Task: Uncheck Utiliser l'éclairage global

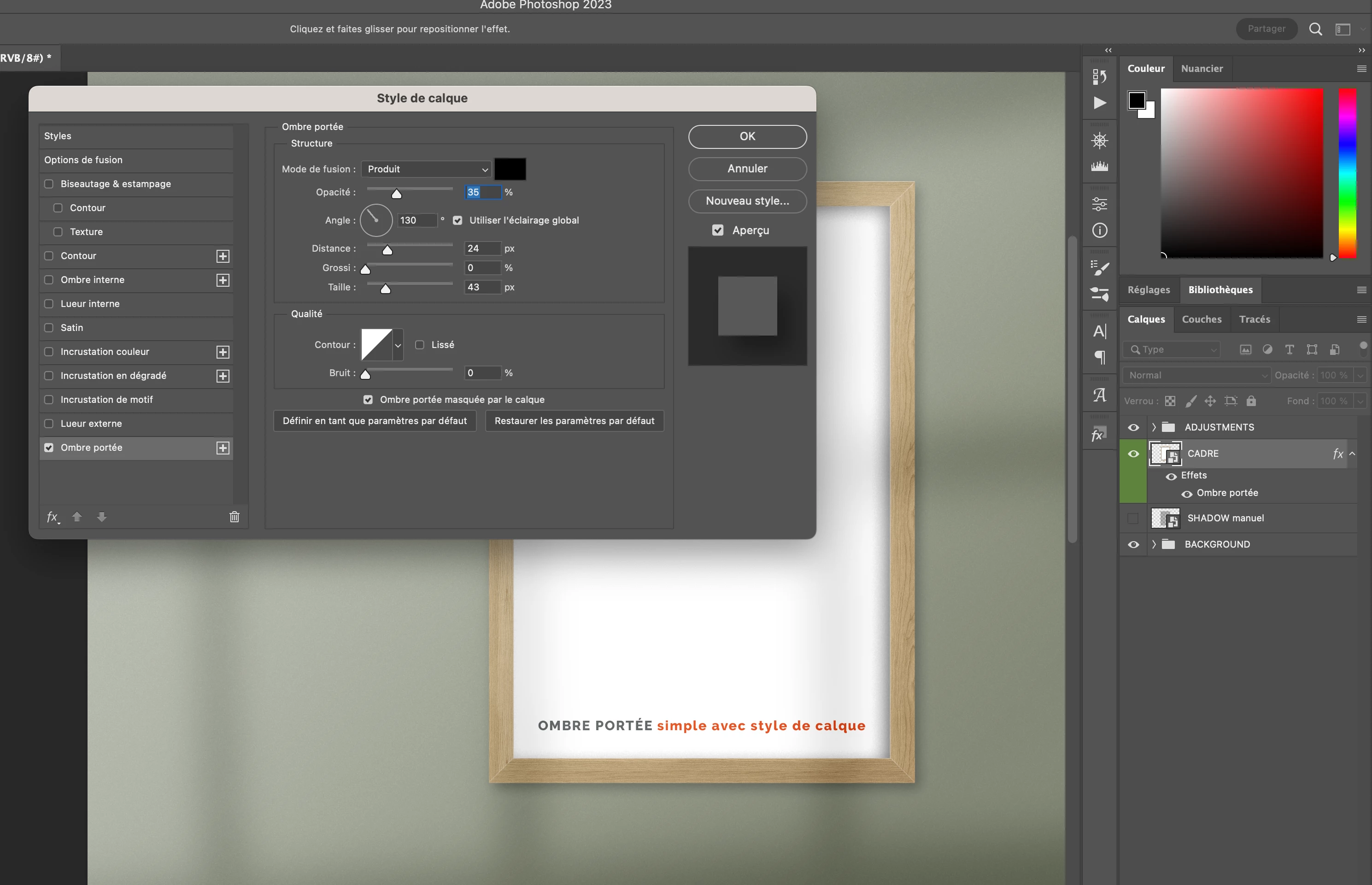Action: point(457,220)
